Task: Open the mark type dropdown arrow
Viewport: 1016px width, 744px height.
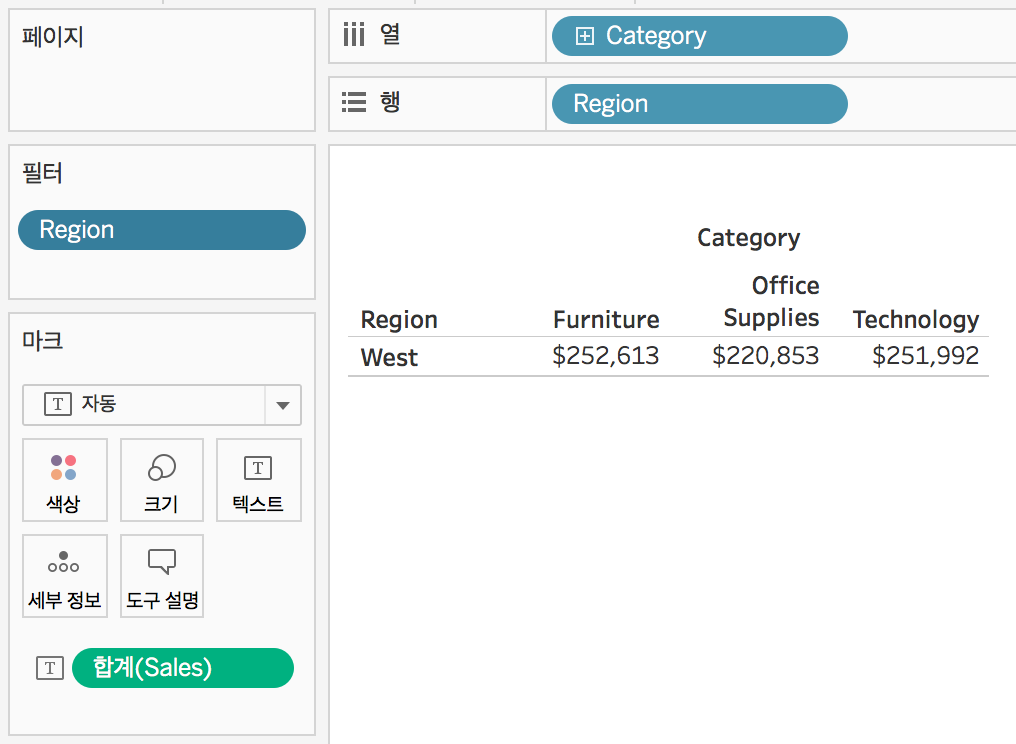Action: pos(283,405)
